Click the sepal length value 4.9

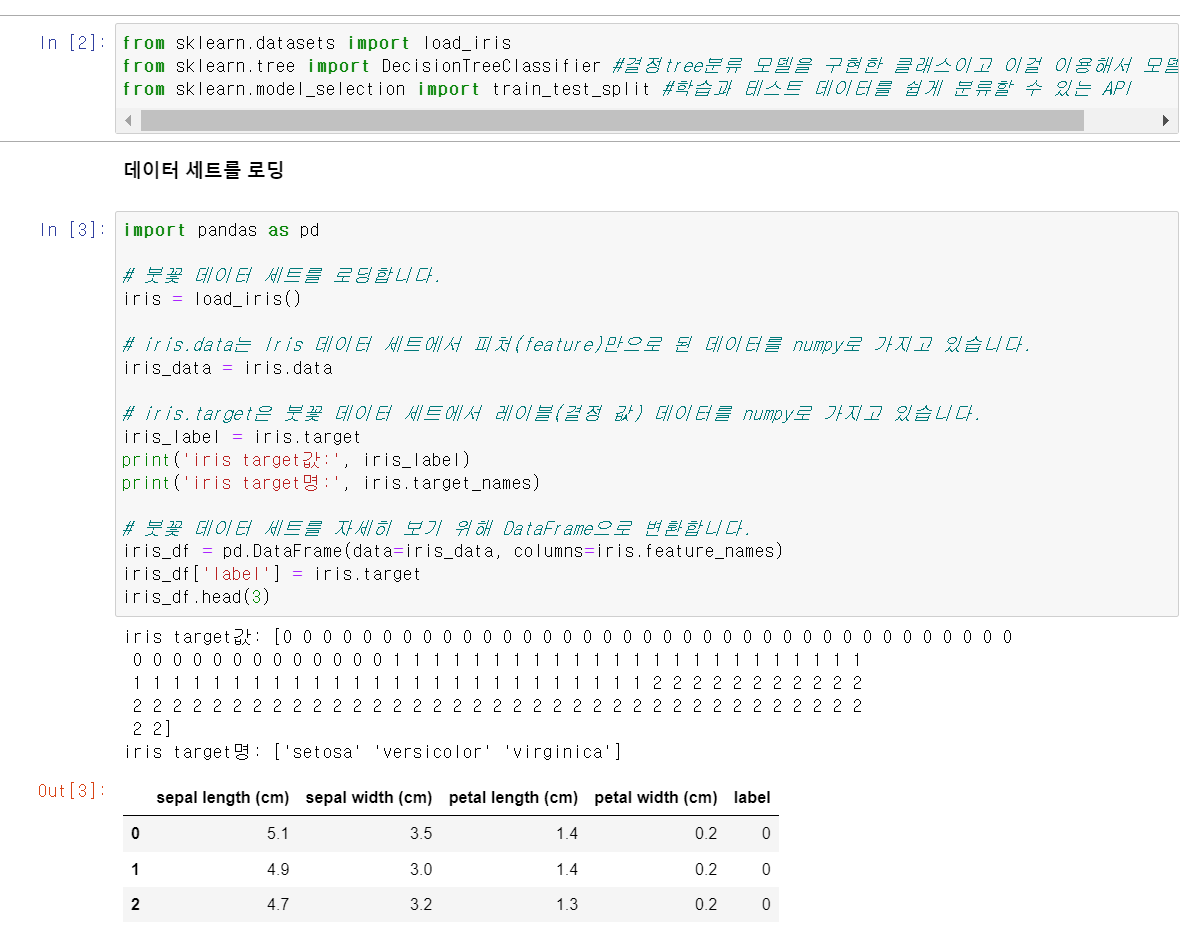(x=278, y=869)
